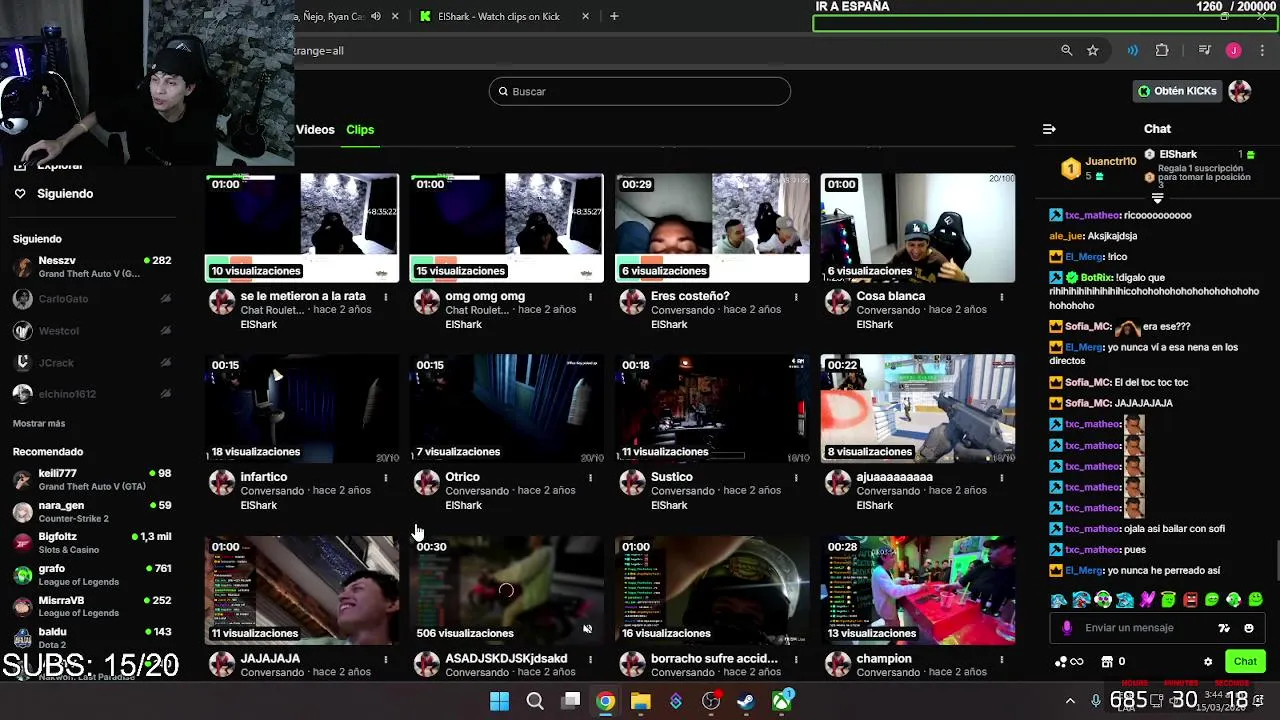Screen dimensions: 1280x720
Task: Open channel points infinity icon
Action: click(1070, 661)
